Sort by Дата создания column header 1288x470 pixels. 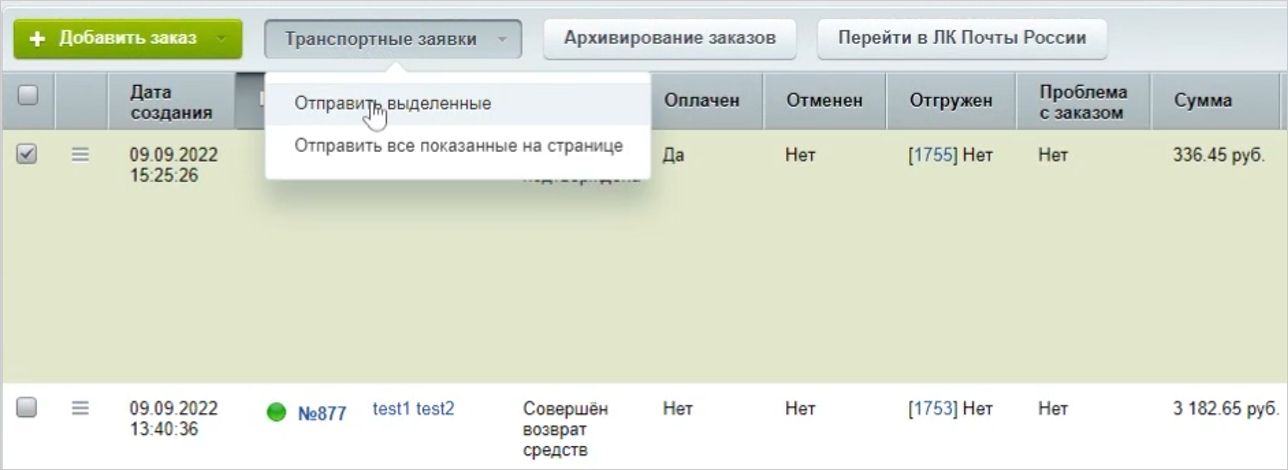[x=170, y=101]
